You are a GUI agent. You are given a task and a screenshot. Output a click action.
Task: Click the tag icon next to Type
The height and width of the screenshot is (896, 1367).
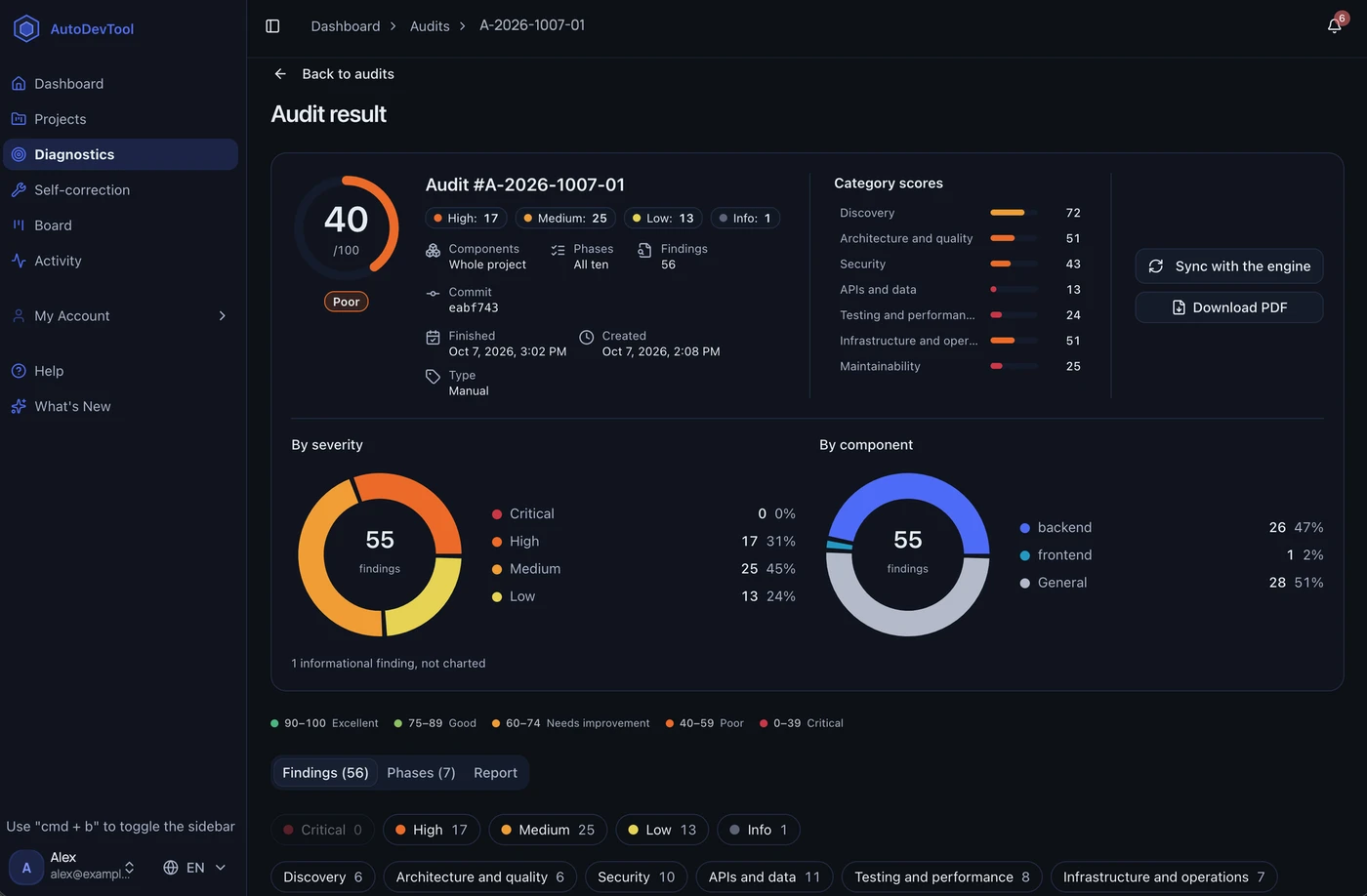coord(433,376)
